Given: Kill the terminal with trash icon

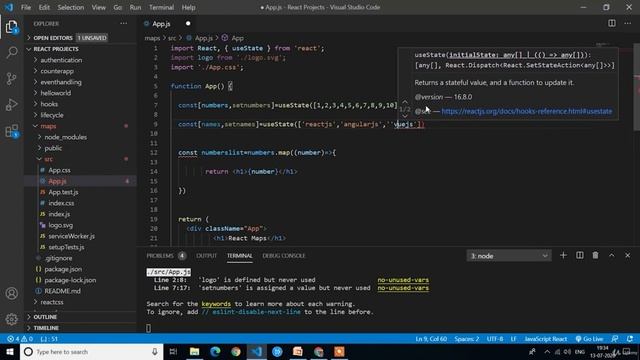Looking at the screenshot, I should 595,256.
